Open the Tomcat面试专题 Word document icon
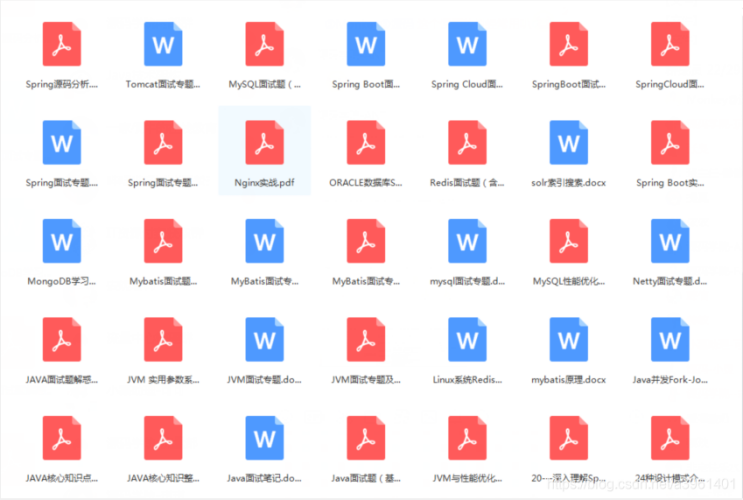This screenshot has height=500, width=743. [x=163, y=44]
